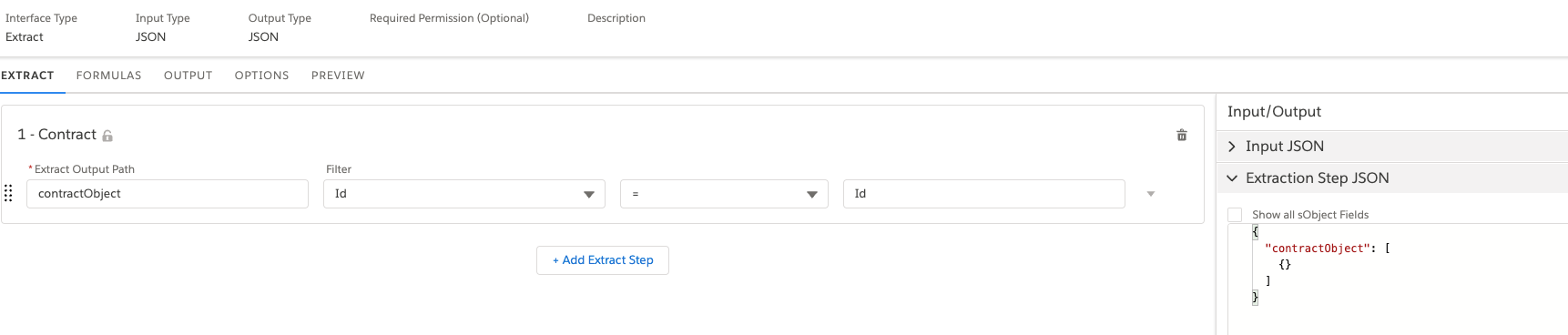Click the JSON fold marker at opening brace
The width and height of the screenshot is (1568, 335).
(1255, 232)
